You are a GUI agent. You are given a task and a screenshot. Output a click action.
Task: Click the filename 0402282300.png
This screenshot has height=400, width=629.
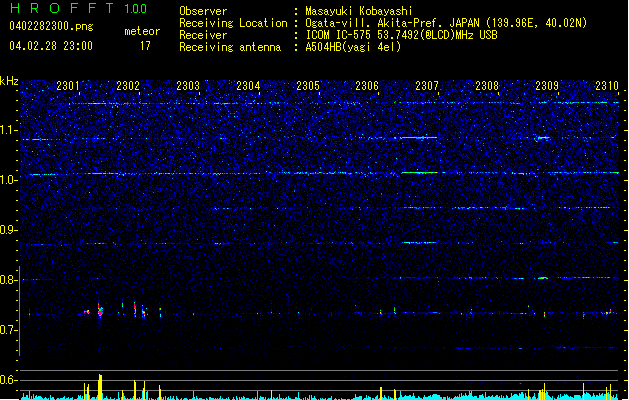coord(51,26)
